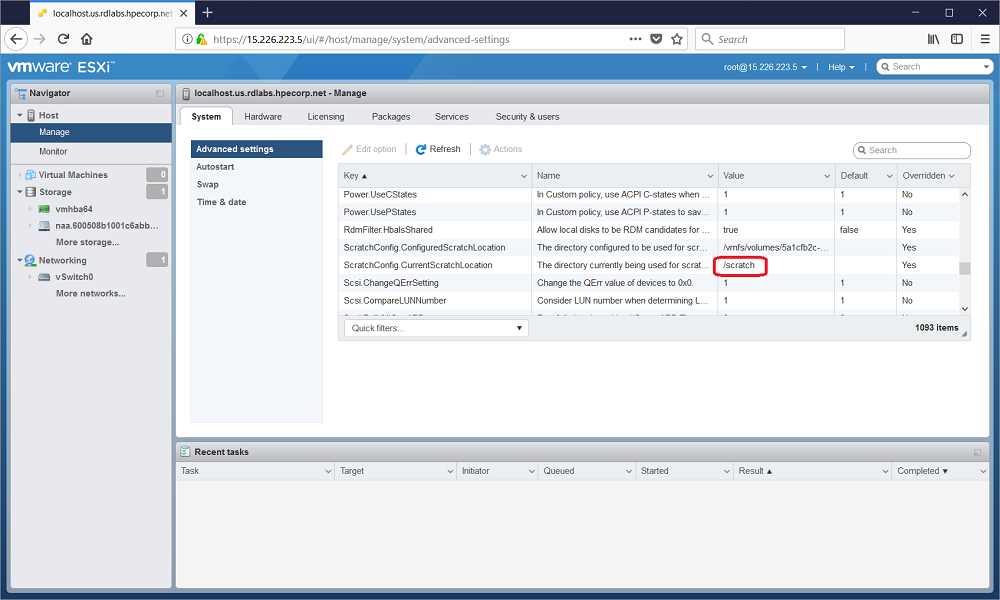Click the Firefox reload page icon
This screenshot has width=1000, height=600.
coord(63,39)
